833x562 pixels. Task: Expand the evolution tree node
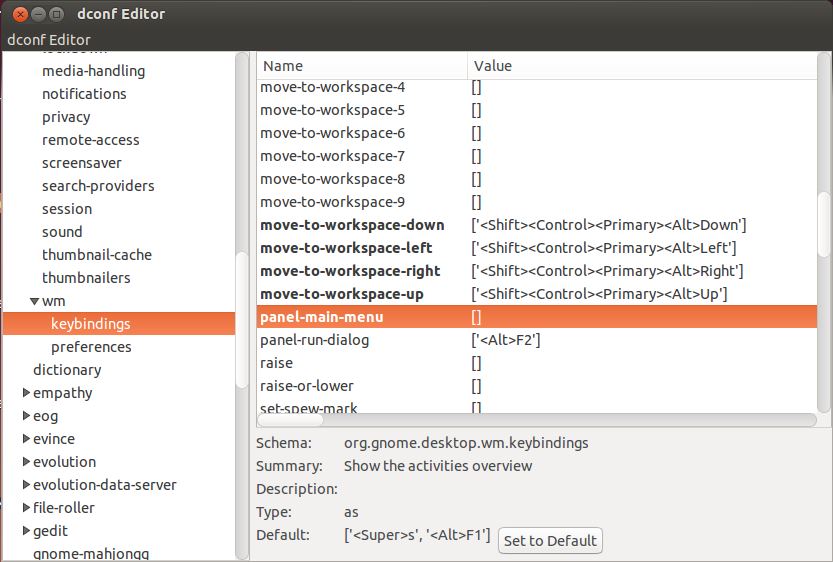(x=26, y=462)
